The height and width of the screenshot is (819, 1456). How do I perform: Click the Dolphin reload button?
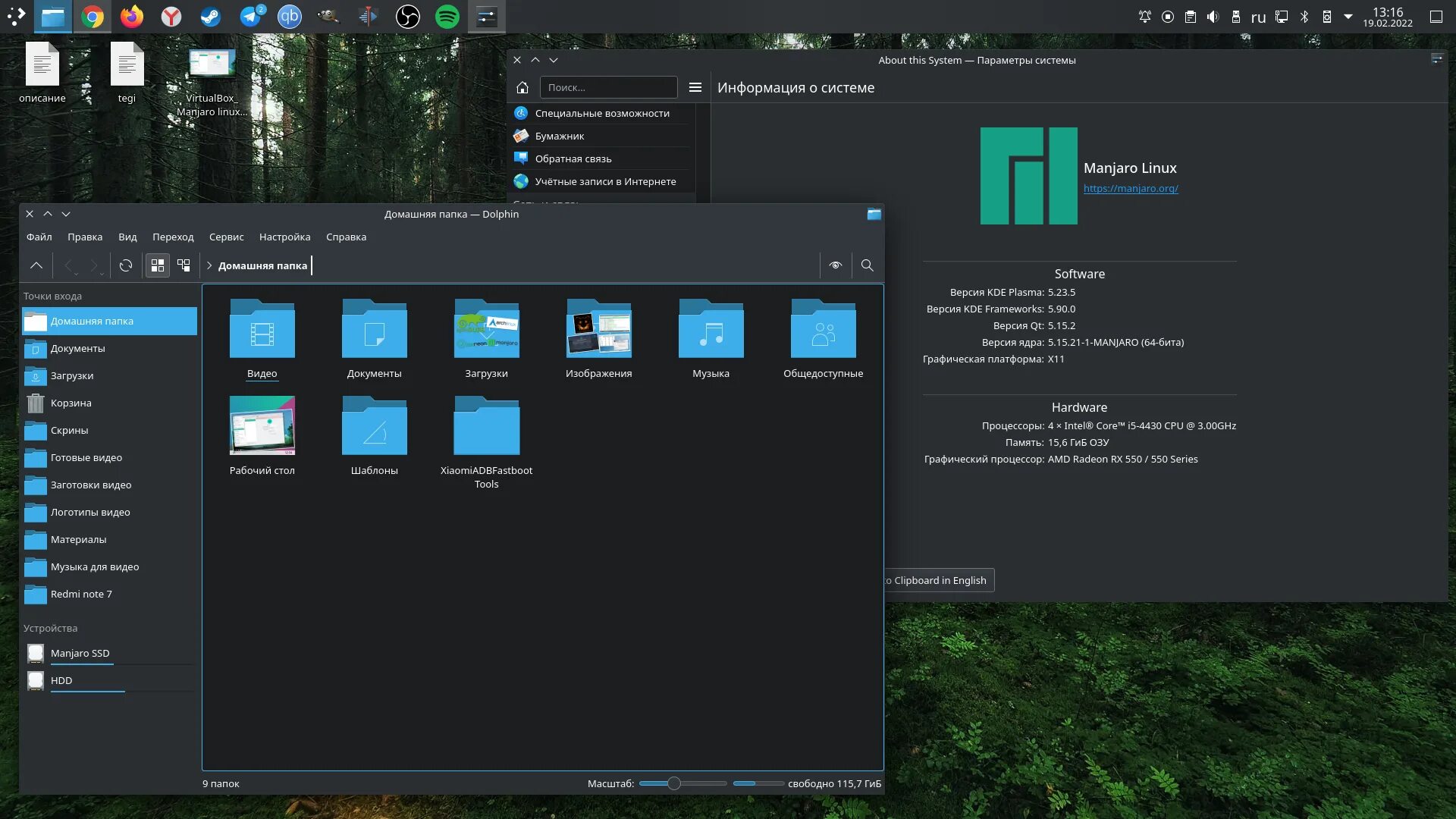(126, 265)
